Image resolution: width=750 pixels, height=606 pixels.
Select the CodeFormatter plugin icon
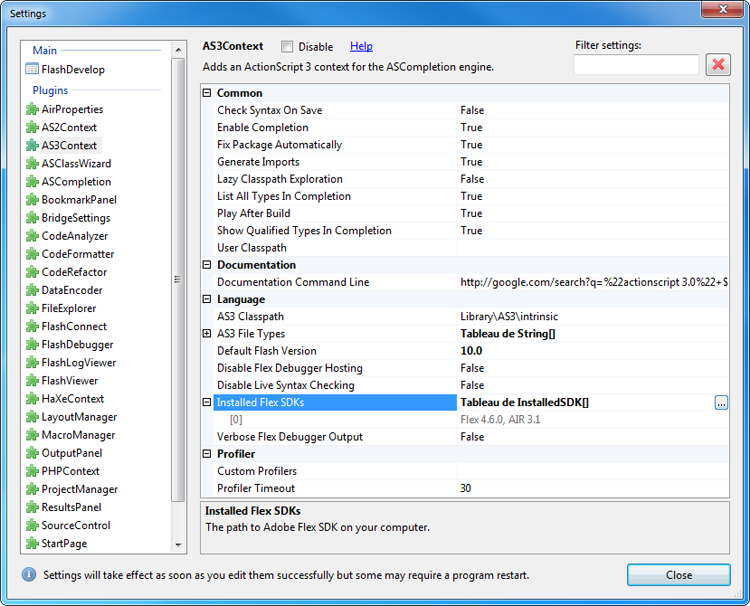pyautogui.click(x=32, y=254)
